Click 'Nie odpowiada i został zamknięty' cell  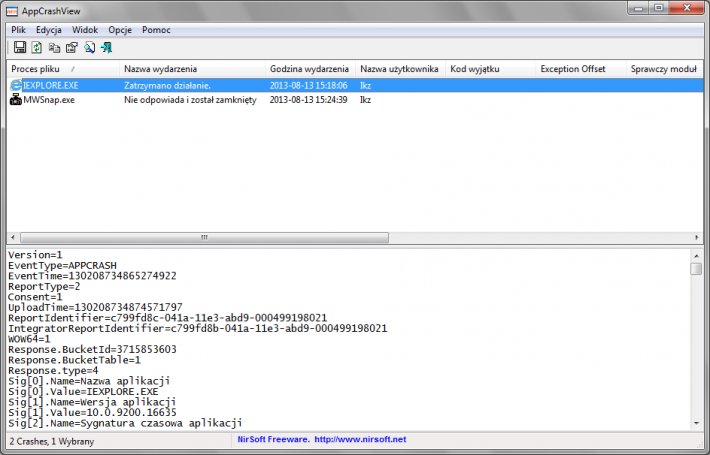click(190, 100)
